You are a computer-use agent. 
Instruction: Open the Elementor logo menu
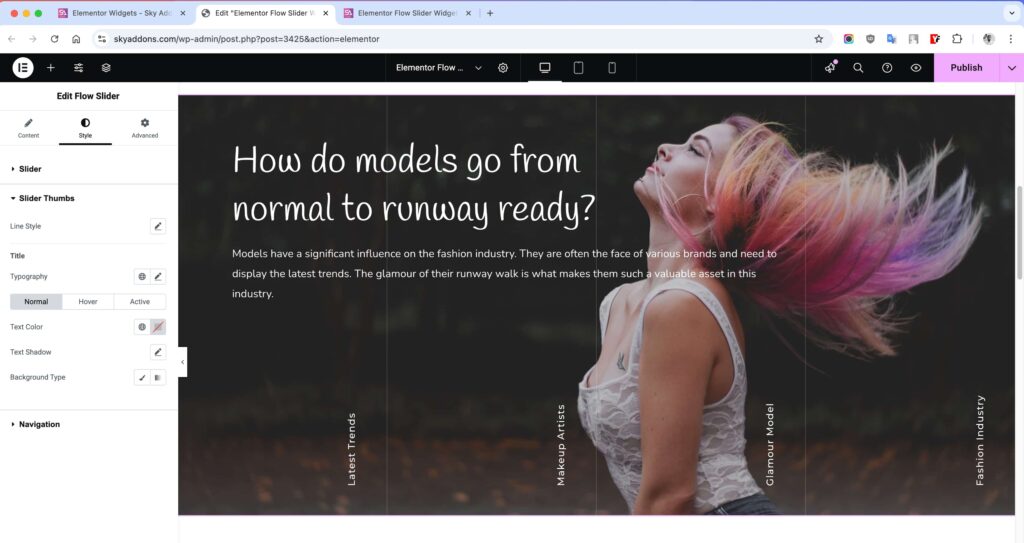pyautogui.click(x=23, y=67)
